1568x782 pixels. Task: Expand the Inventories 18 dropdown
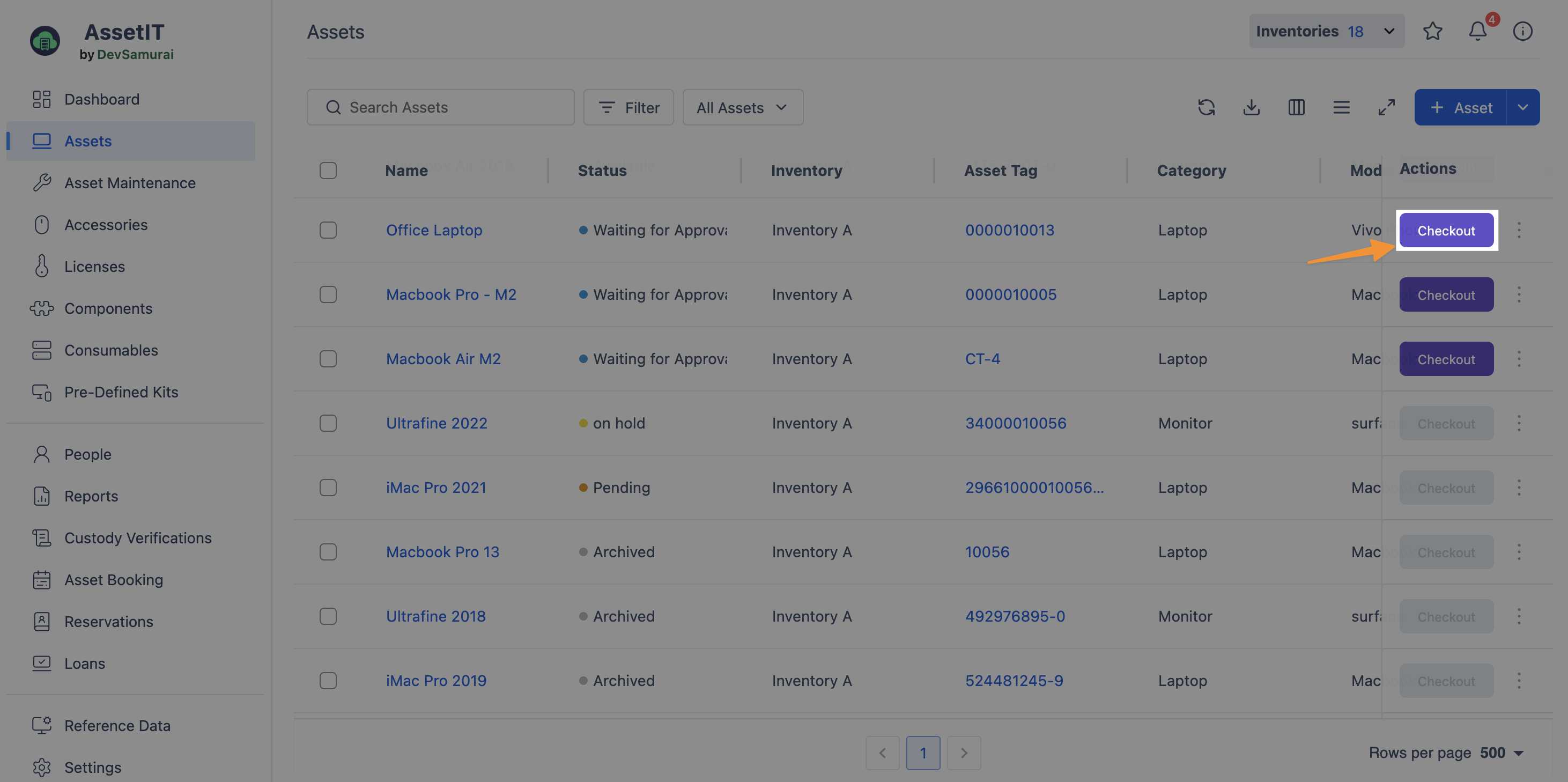pyautogui.click(x=1326, y=31)
